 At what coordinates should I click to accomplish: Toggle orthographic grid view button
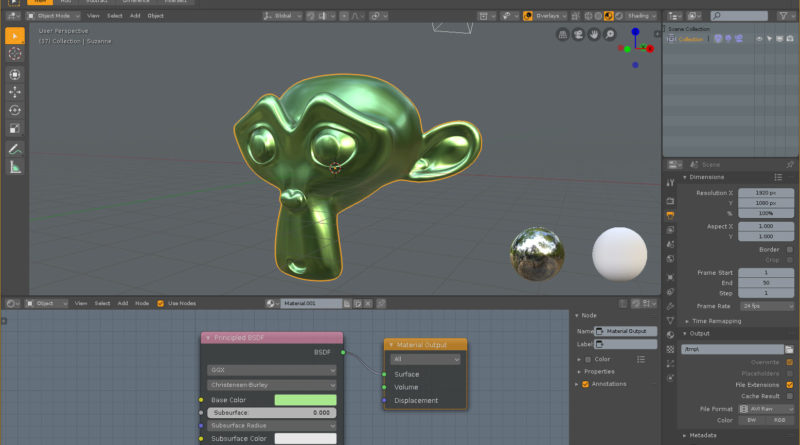[x=562, y=35]
